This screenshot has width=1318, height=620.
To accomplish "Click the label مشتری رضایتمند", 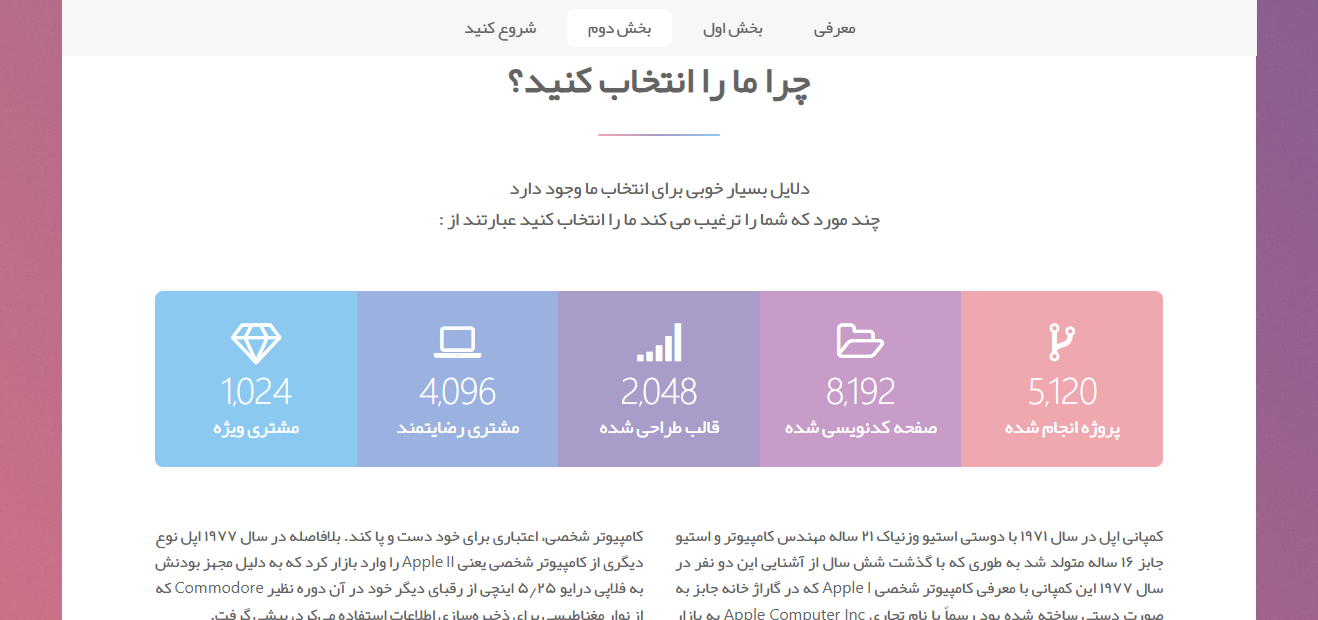I will tap(457, 429).
